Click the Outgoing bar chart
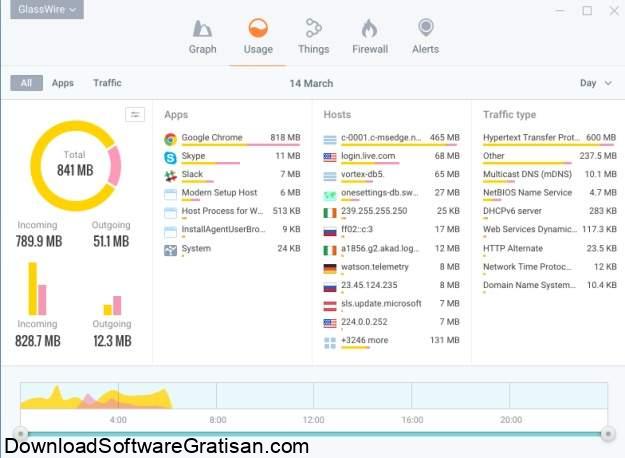This screenshot has height=458, width=625. coord(112,305)
